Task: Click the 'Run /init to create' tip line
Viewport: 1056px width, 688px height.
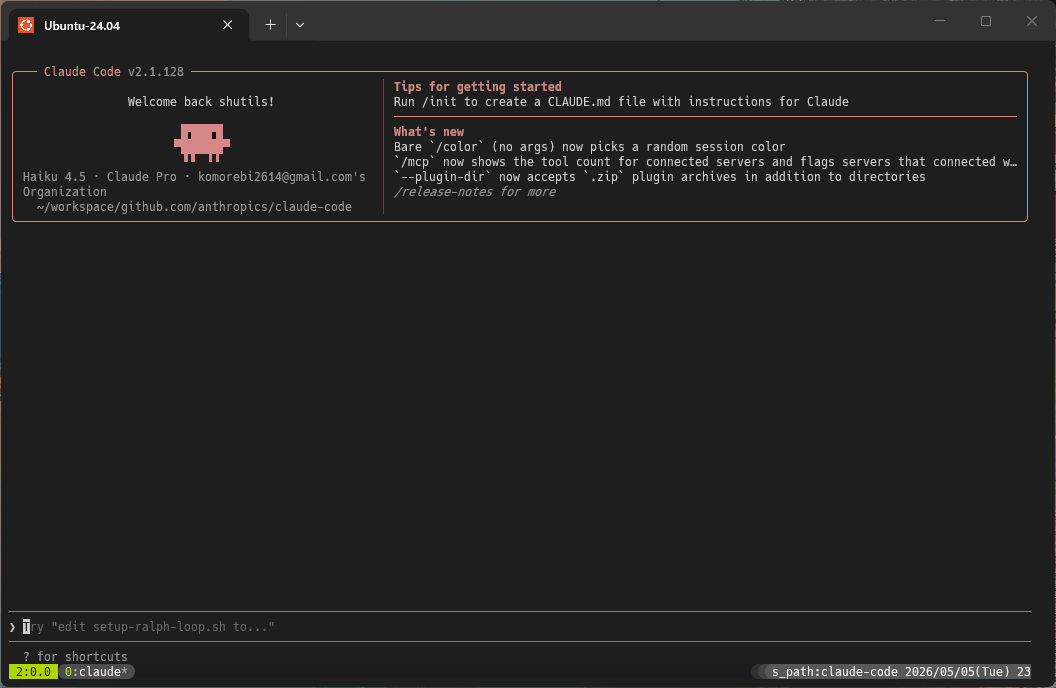Action: click(621, 102)
